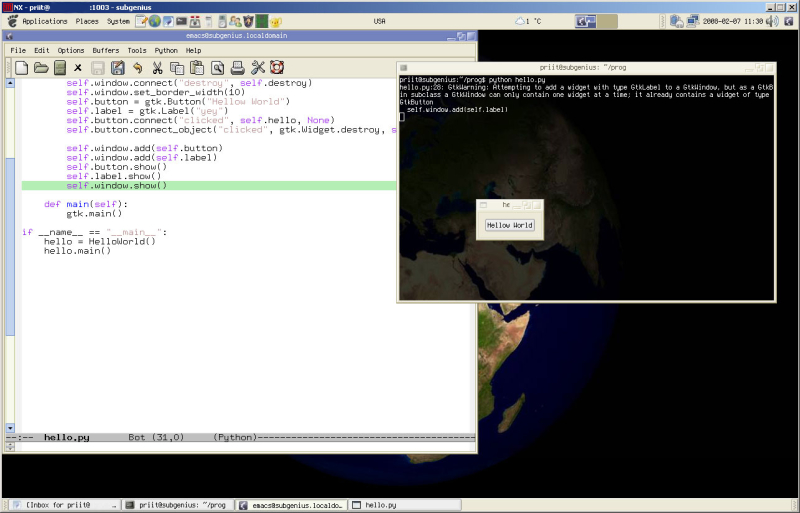Switch to hello.py taskbar entry
The image size is (800, 513).
coord(406,505)
